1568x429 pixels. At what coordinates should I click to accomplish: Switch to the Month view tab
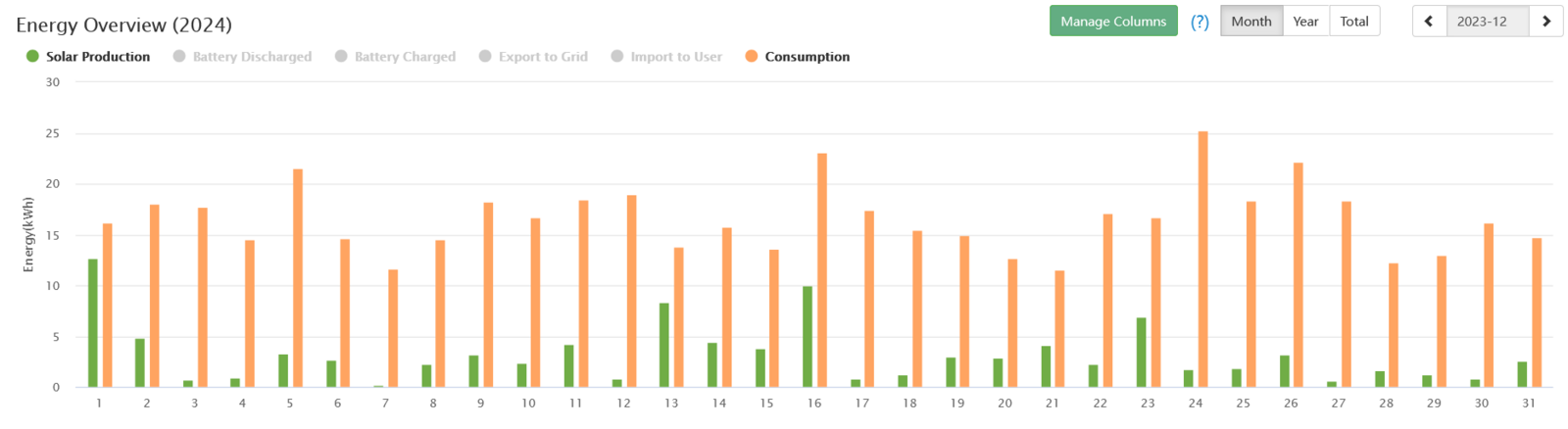click(1251, 22)
